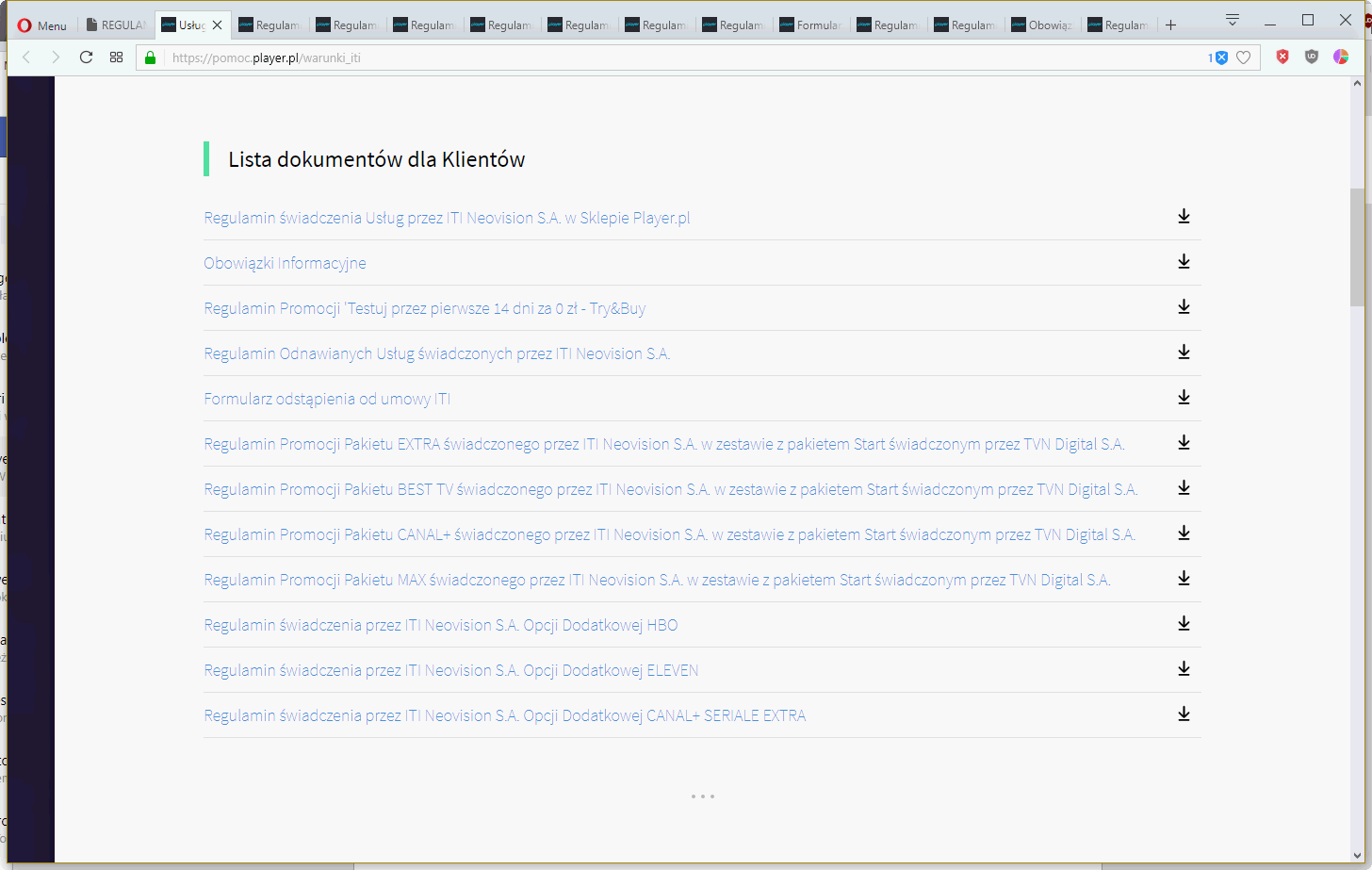
Task: Open the Pakietu MAX promotion link
Action: (x=658, y=580)
